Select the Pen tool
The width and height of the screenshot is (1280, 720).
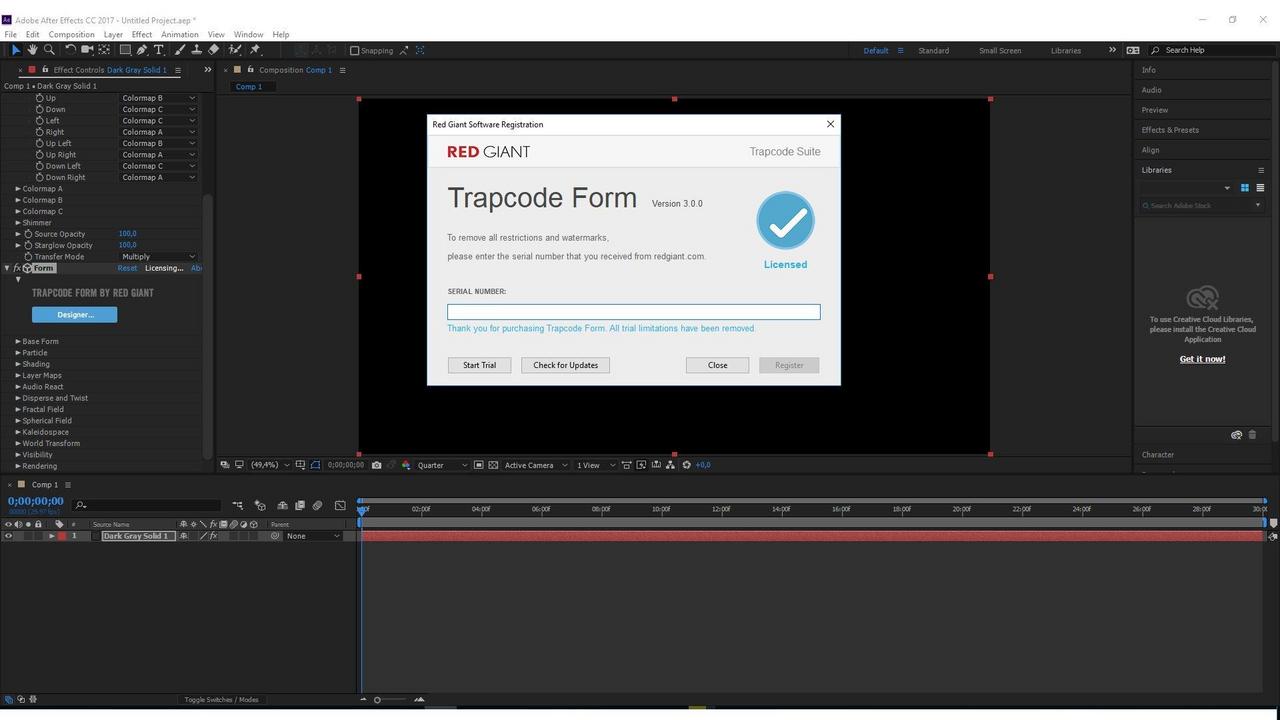point(142,50)
